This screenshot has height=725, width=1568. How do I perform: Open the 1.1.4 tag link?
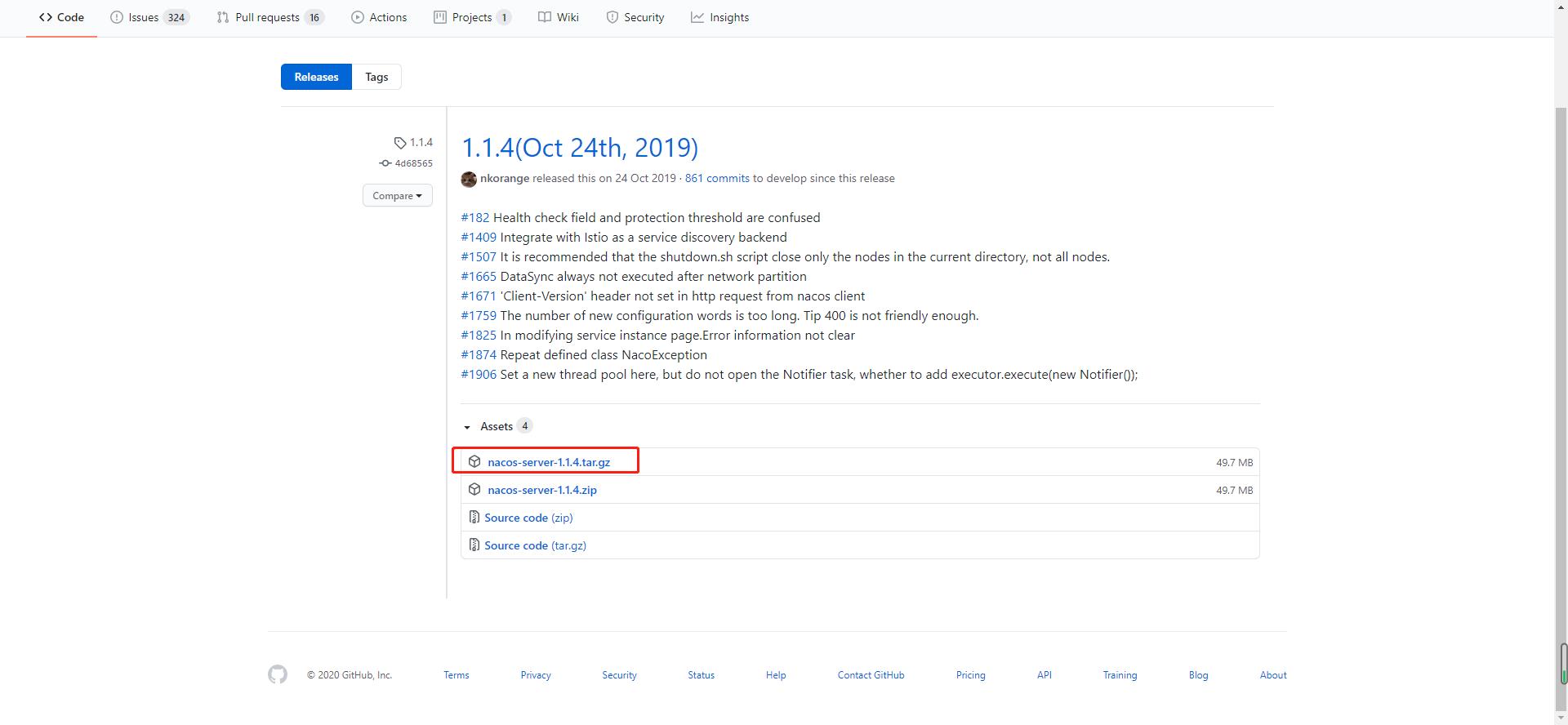pos(421,142)
